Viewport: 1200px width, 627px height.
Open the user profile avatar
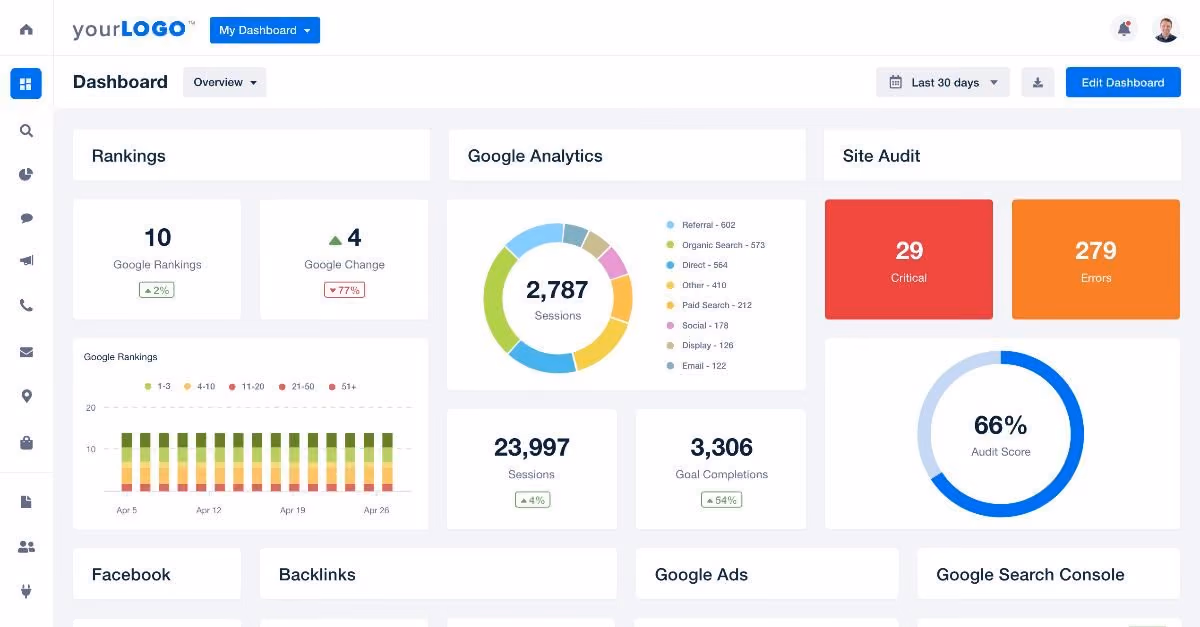click(1166, 29)
